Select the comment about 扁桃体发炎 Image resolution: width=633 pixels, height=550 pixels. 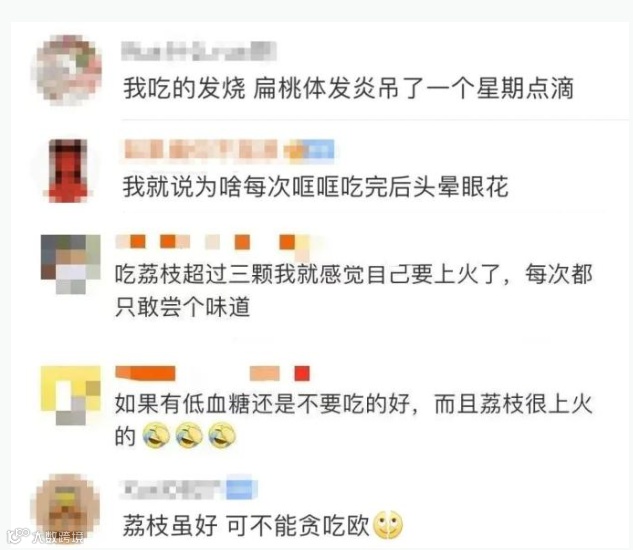[348, 88]
